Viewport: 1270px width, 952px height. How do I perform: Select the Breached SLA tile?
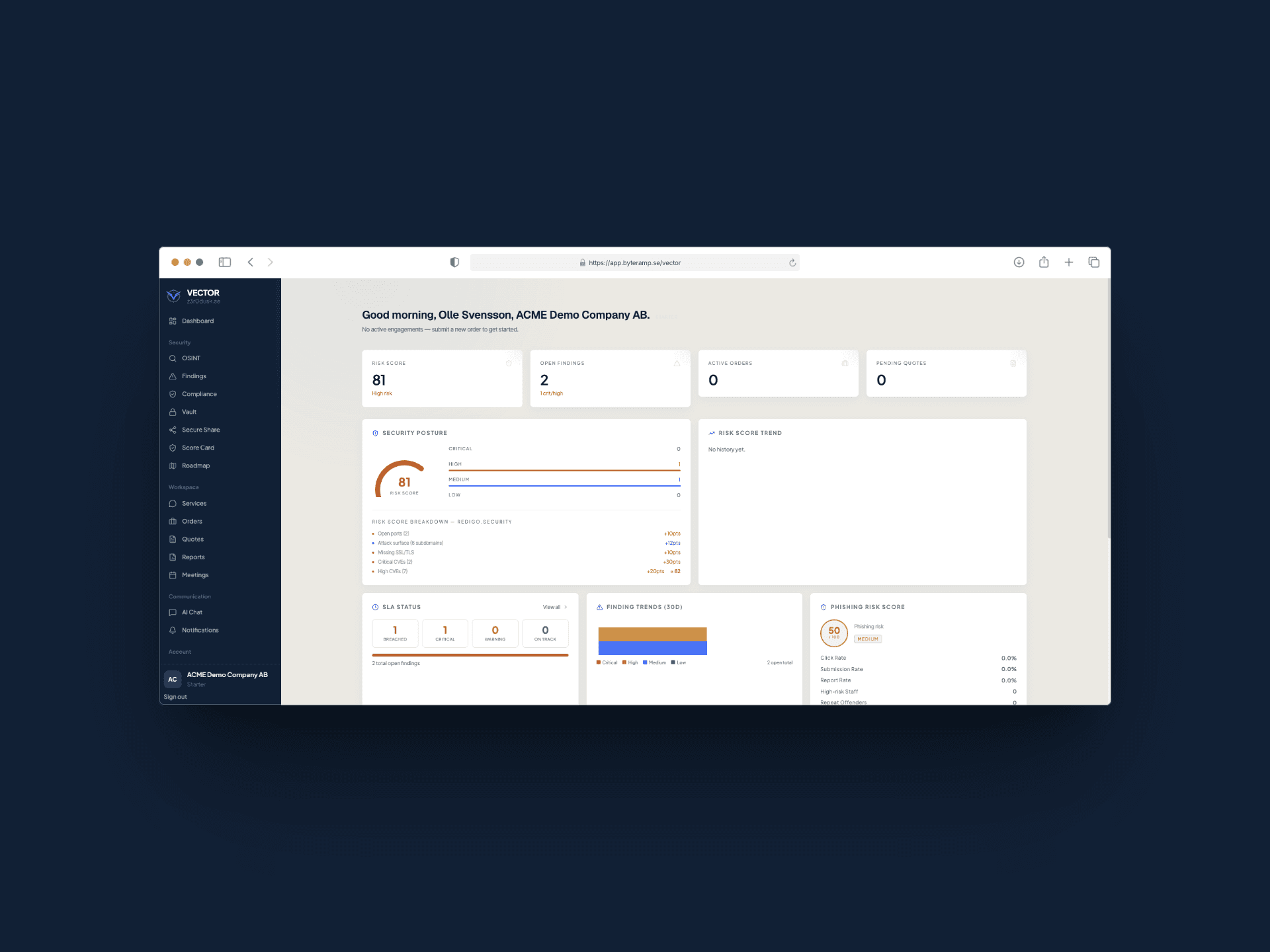[395, 633]
